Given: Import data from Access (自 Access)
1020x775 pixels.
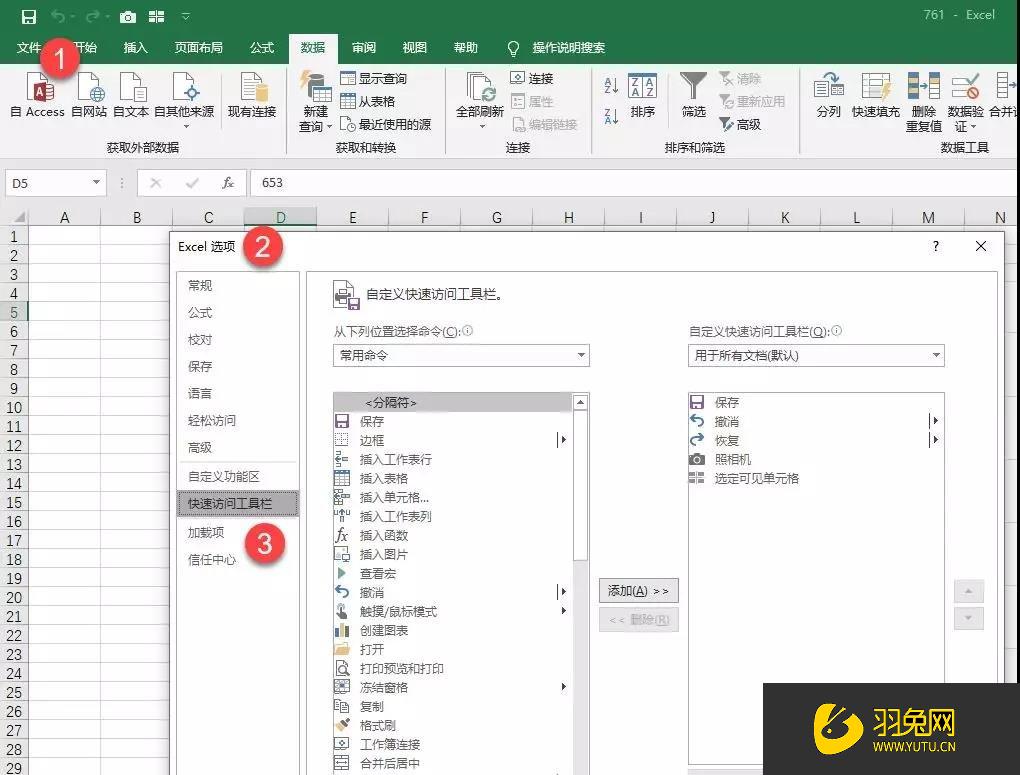Looking at the screenshot, I should tap(38, 95).
